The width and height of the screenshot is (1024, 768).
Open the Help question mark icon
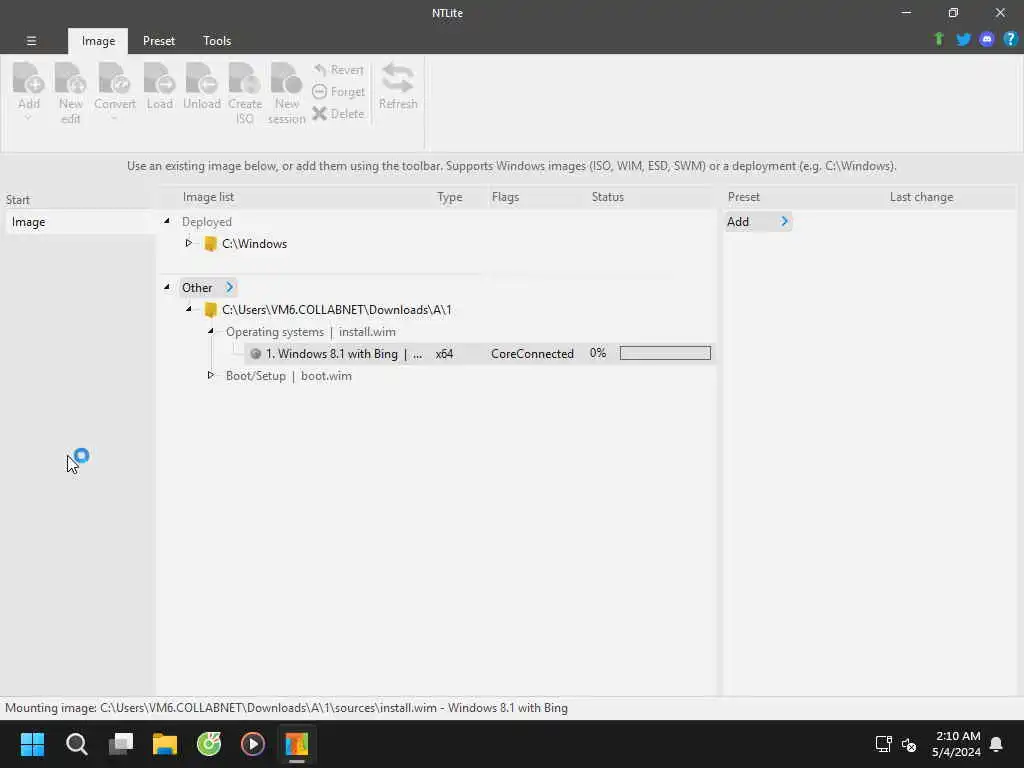(x=1010, y=39)
